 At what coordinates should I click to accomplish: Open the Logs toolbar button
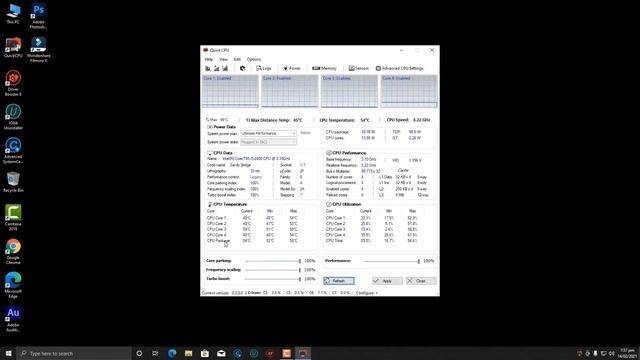point(264,68)
